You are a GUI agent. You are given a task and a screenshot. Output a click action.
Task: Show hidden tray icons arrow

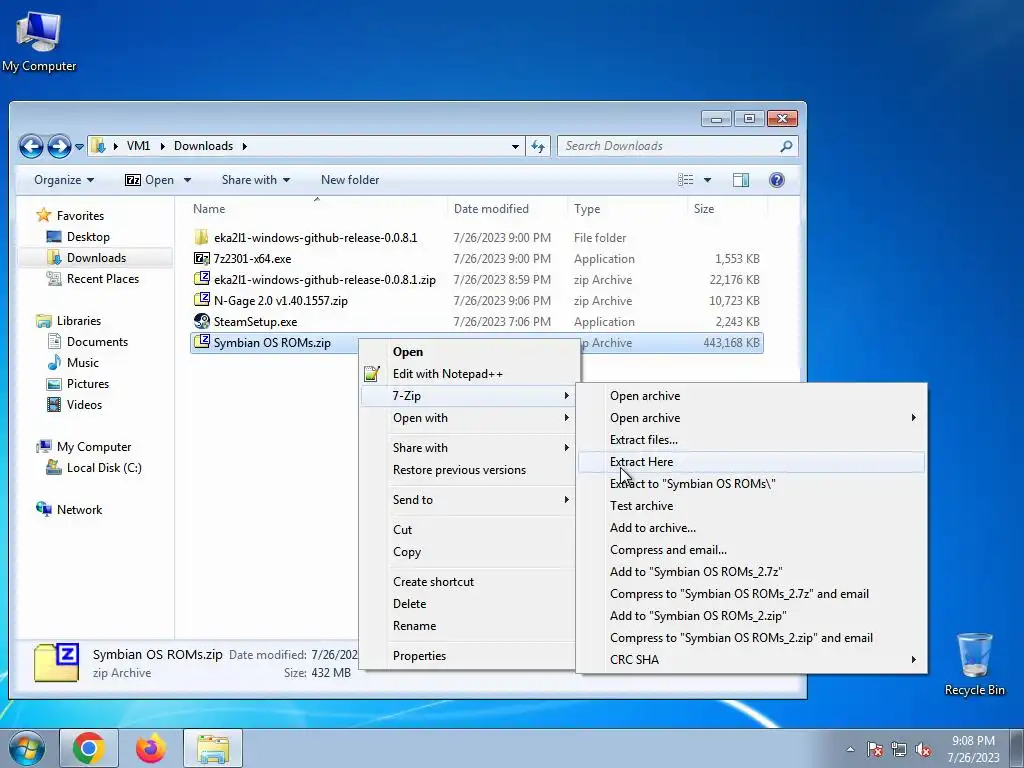(850, 750)
